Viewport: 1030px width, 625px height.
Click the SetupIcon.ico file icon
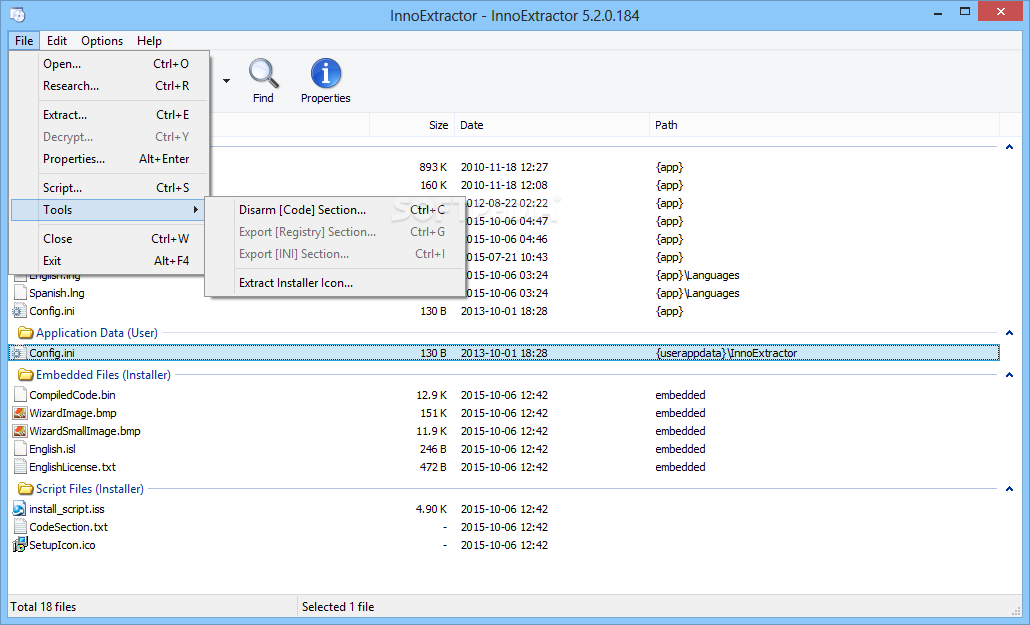[x=20, y=545]
